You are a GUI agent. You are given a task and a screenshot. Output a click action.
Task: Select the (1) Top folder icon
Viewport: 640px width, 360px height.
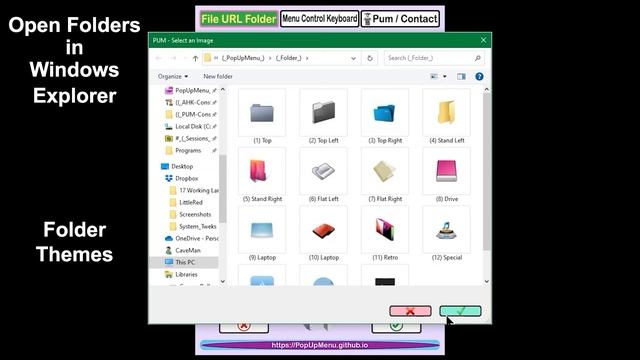pyautogui.click(x=262, y=113)
